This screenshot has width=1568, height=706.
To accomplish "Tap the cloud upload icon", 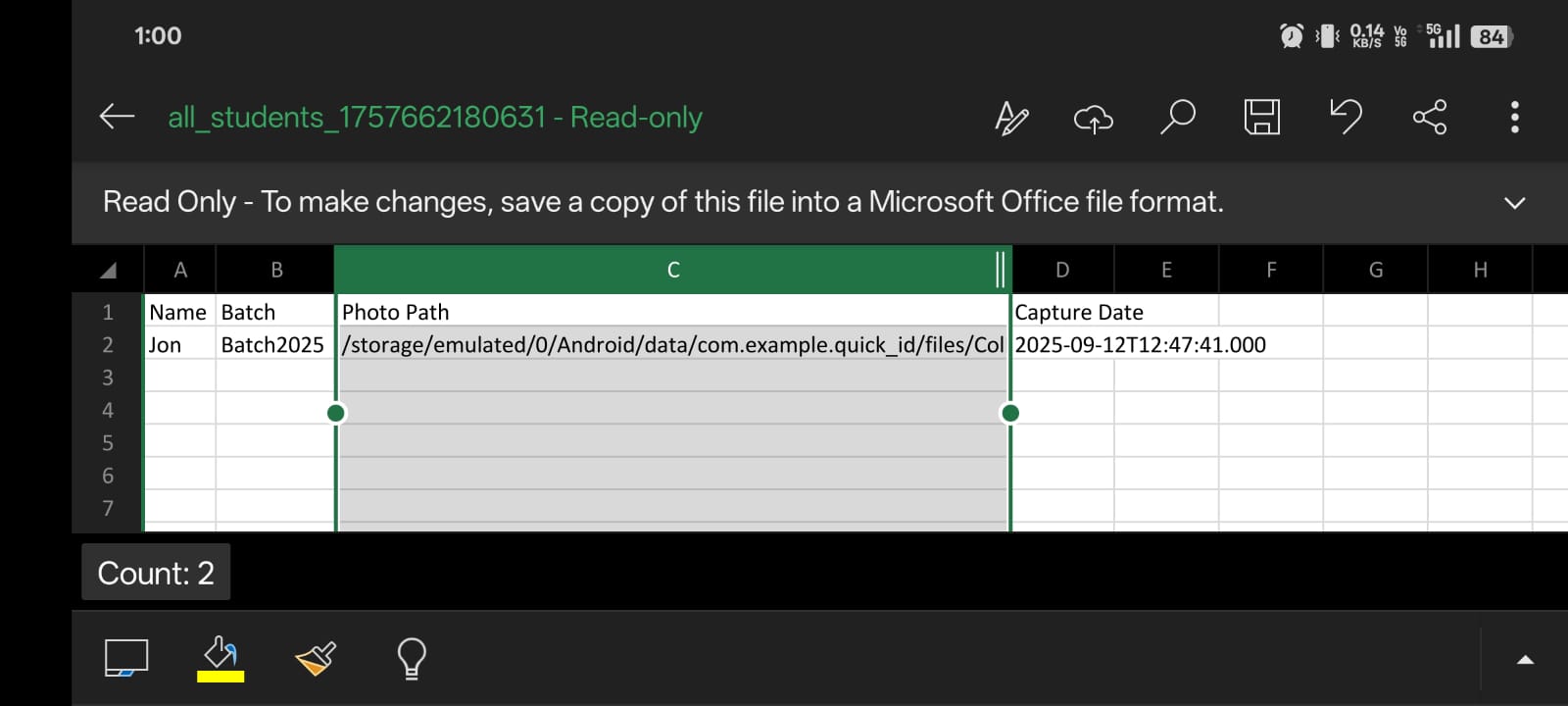I will (x=1094, y=118).
